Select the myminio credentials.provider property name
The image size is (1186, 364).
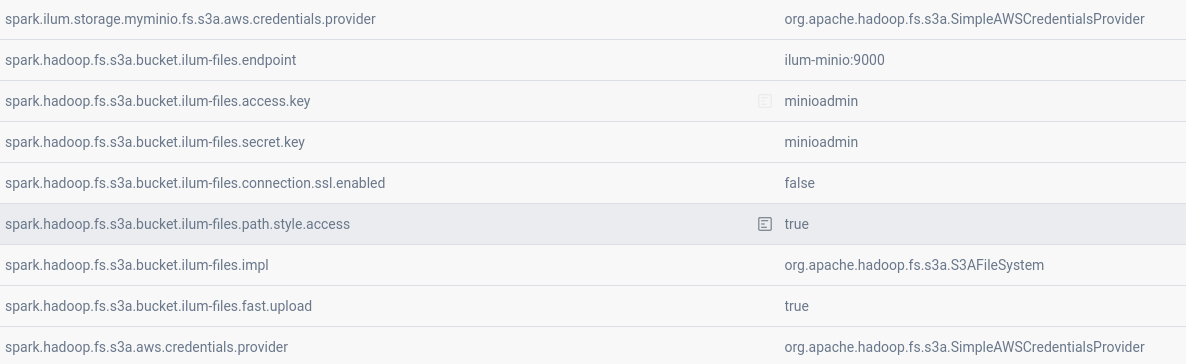click(x=191, y=19)
